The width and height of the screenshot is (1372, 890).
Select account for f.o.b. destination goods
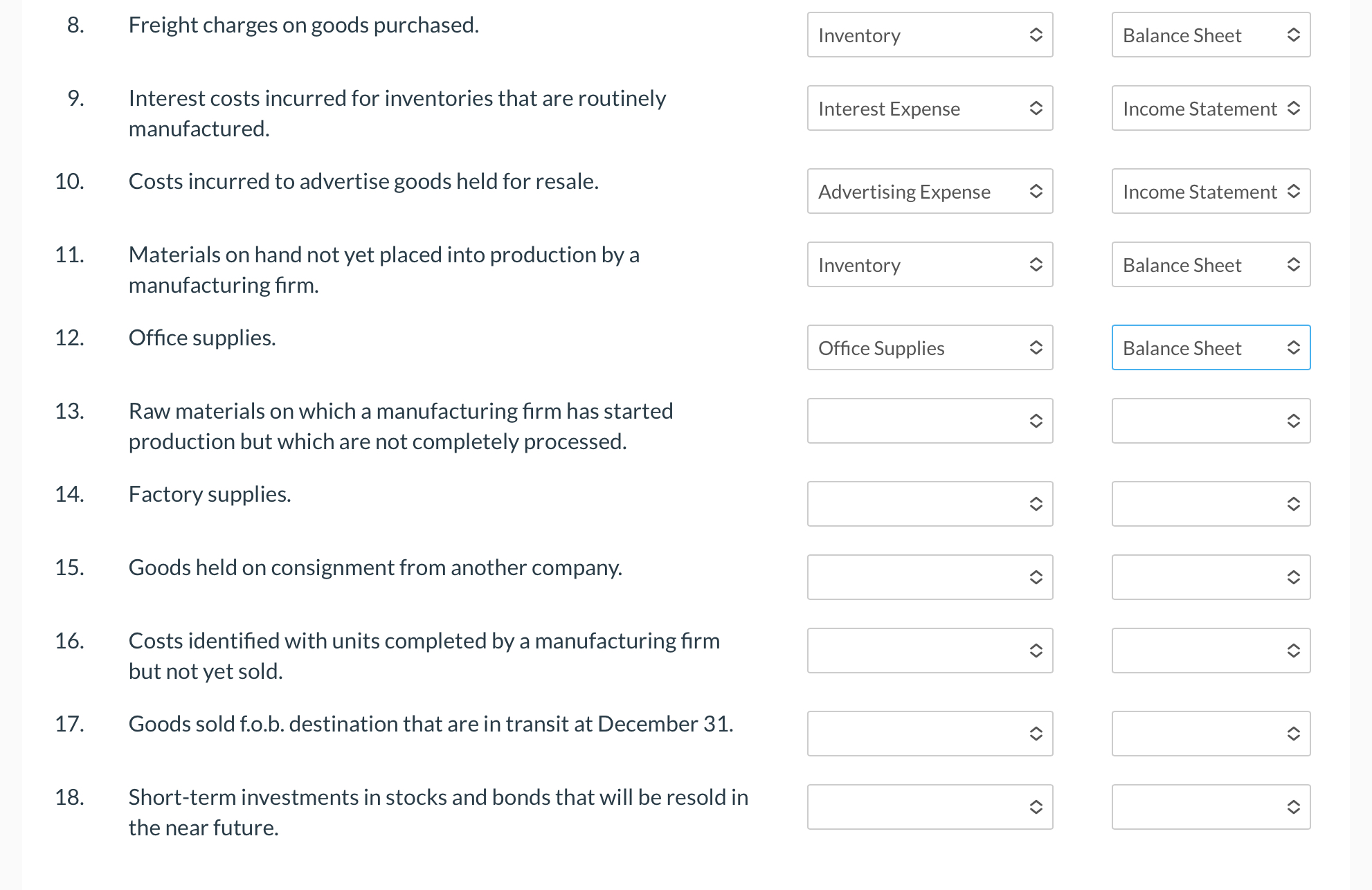tap(930, 734)
